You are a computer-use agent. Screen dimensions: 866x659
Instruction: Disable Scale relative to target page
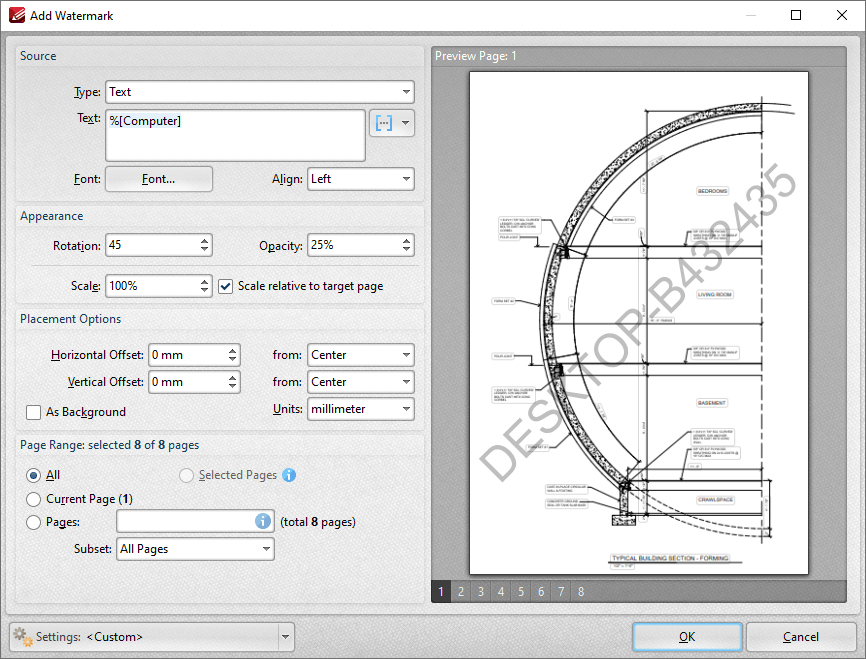(x=225, y=286)
